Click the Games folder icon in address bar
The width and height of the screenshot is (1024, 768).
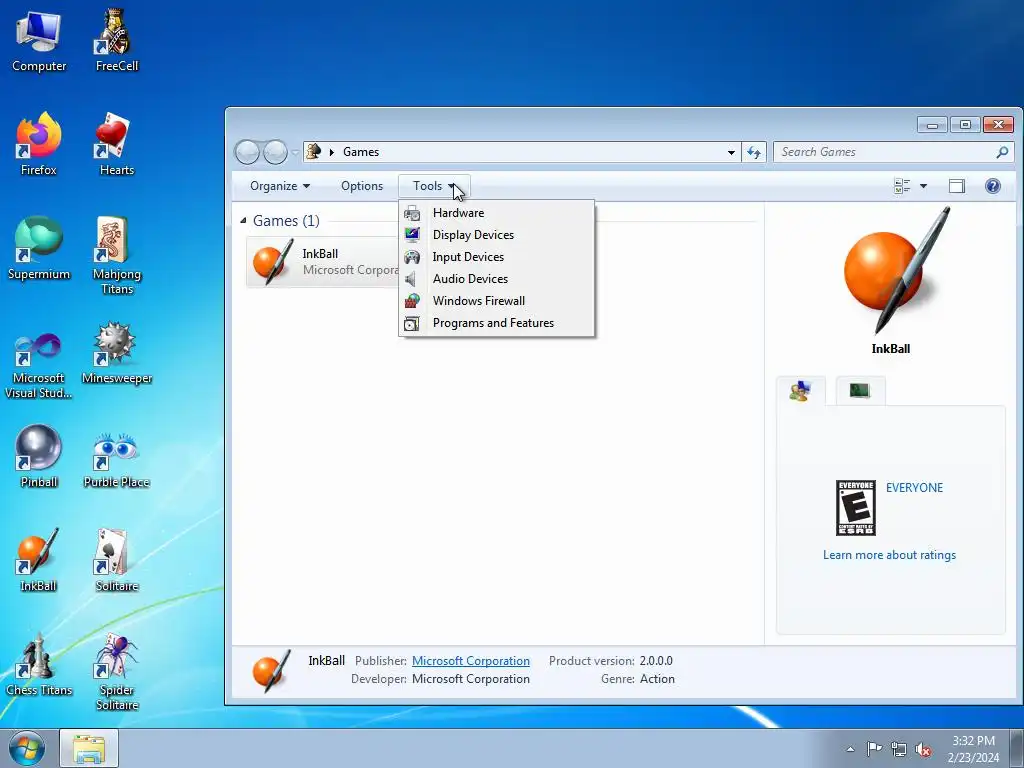click(x=313, y=152)
